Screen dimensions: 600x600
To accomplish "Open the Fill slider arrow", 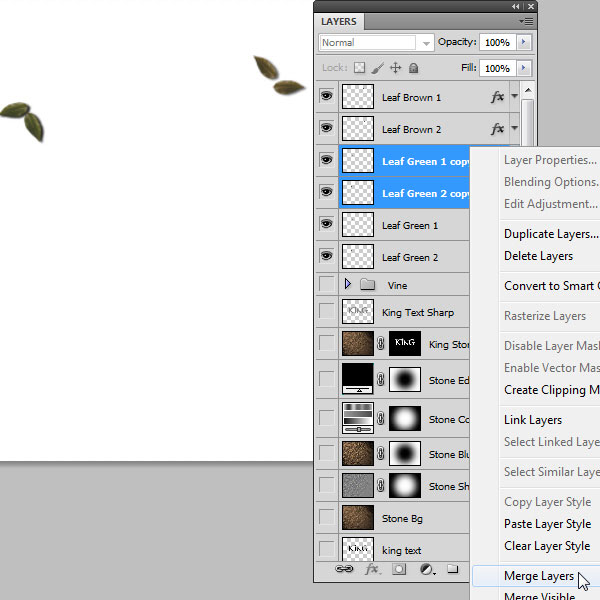I will pyautogui.click(x=523, y=68).
